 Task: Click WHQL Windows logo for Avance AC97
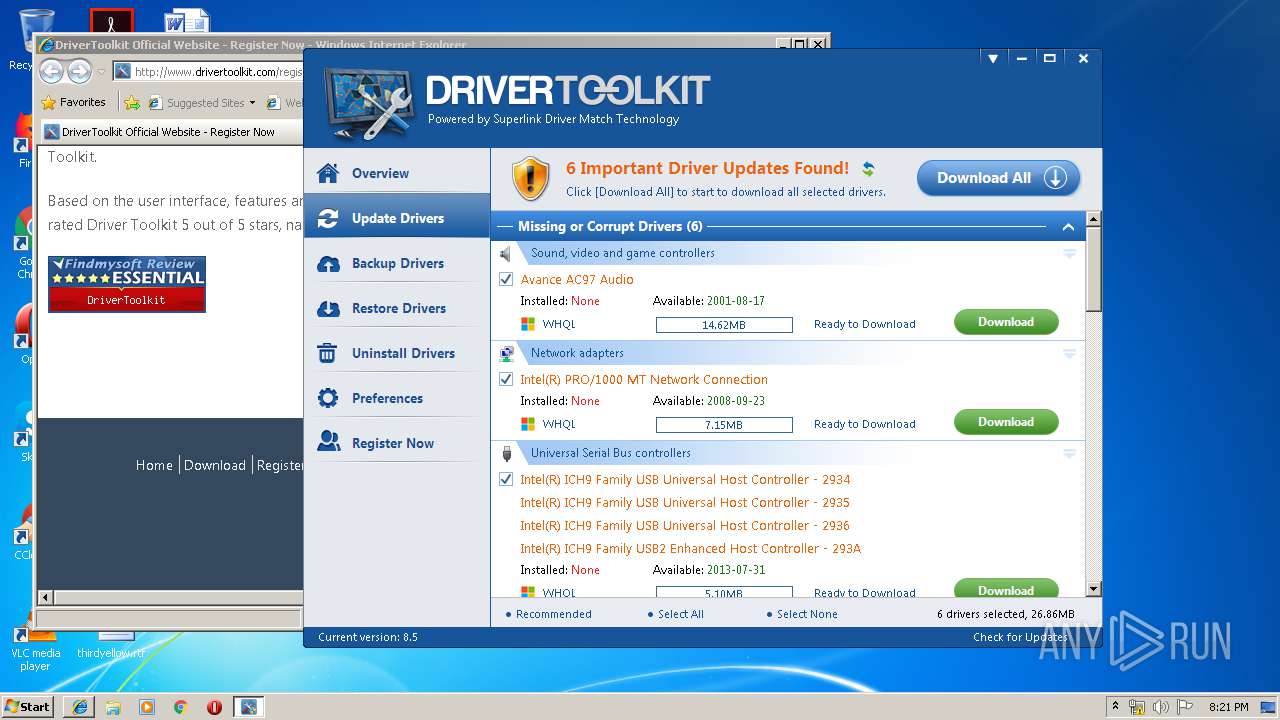(x=528, y=324)
